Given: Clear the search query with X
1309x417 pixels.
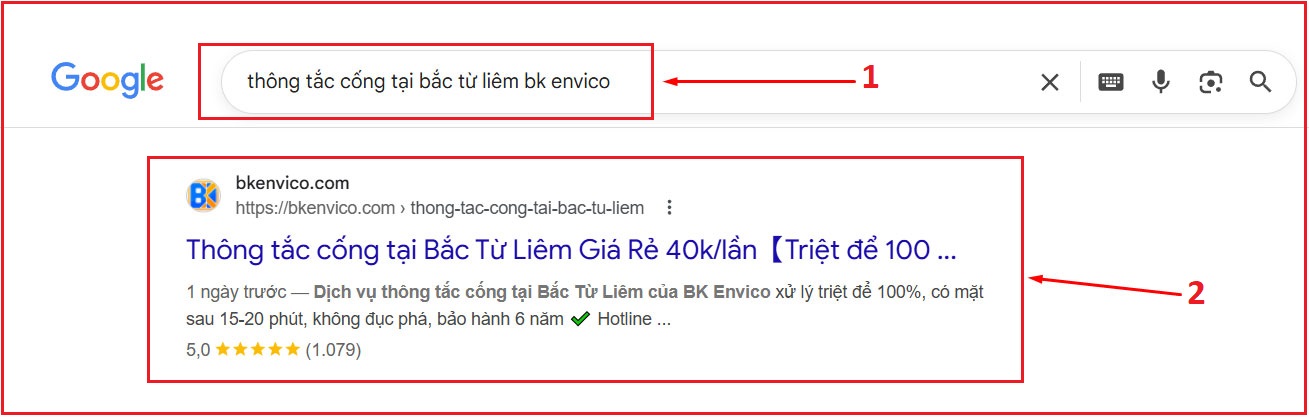Looking at the screenshot, I should (x=1049, y=82).
